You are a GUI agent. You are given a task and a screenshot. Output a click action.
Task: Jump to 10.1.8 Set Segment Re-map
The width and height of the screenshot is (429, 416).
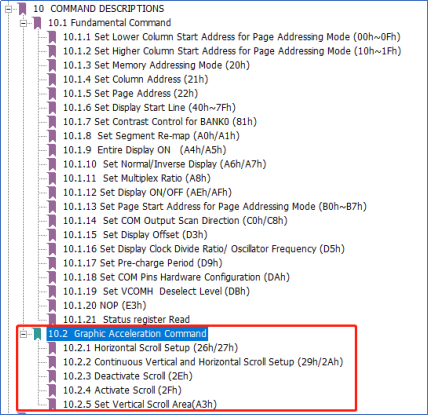(x=151, y=136)
